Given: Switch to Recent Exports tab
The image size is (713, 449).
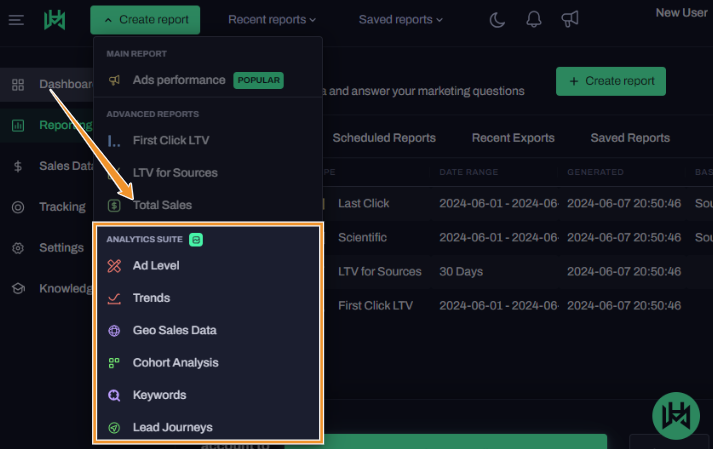Looking at the screenshot, I should (x=512, y=138).
